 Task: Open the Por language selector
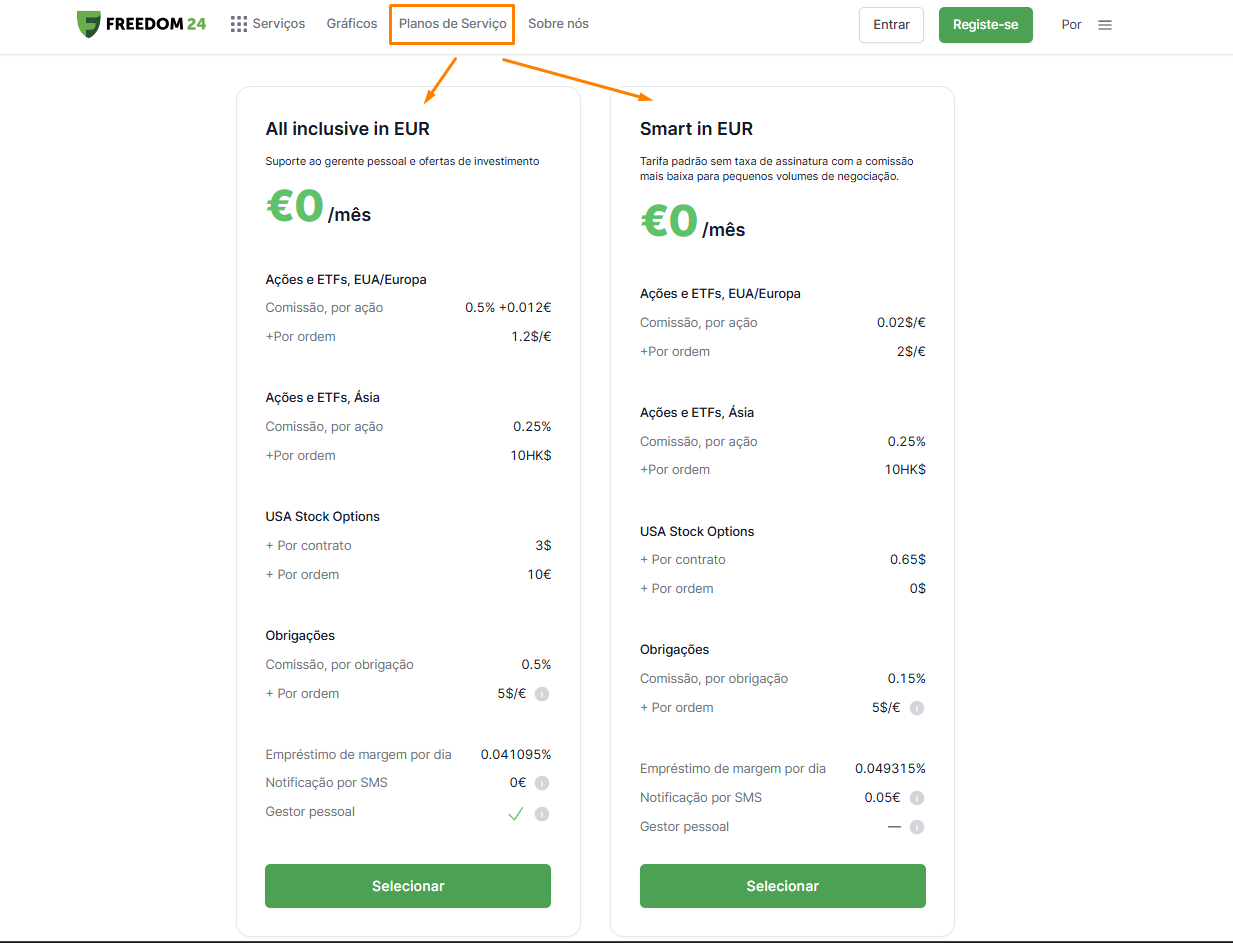tap(1071, 25)
